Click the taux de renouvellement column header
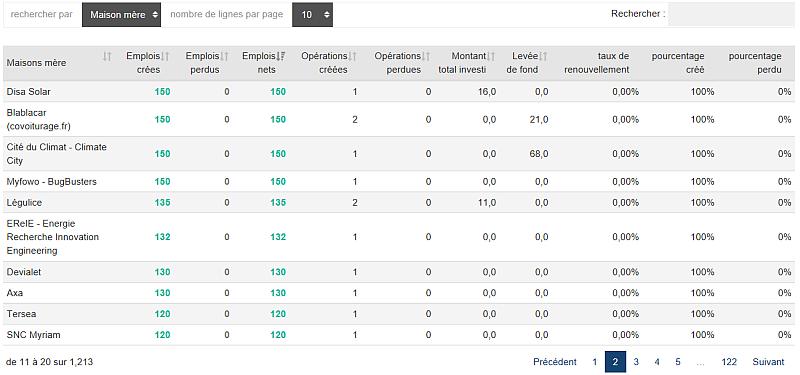 pyautogui.click(x=596, y=63)
